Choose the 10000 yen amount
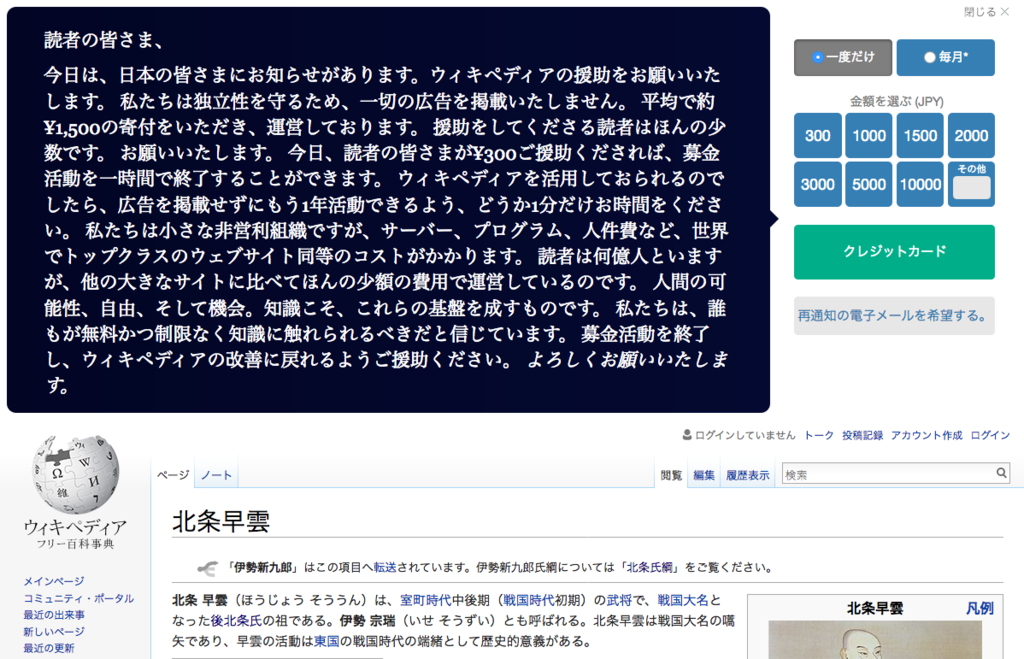1024x659 pixels. point(920,184)
